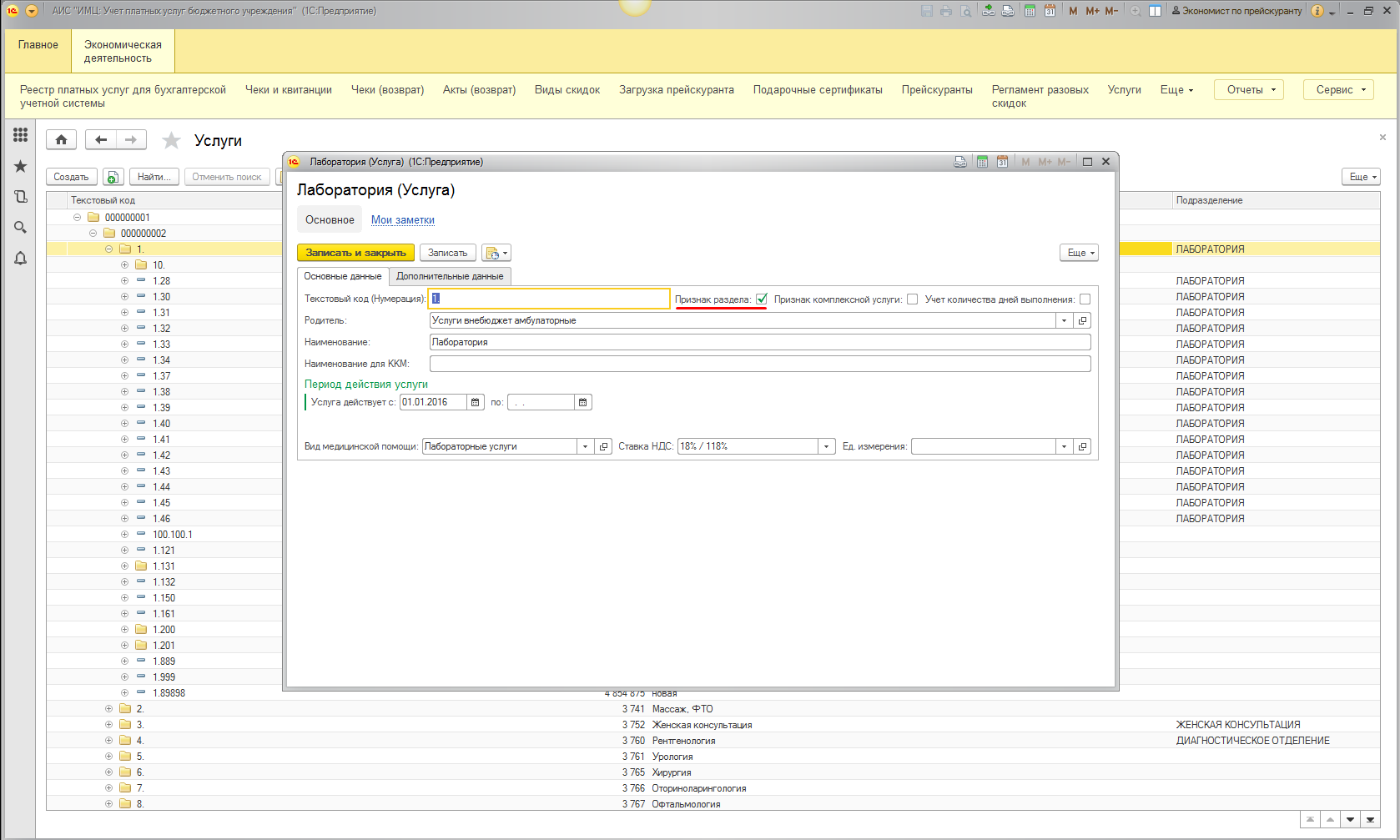
Task: Open the Еще menu in Лаборатория dialog
Action: tap(1079, 253)
